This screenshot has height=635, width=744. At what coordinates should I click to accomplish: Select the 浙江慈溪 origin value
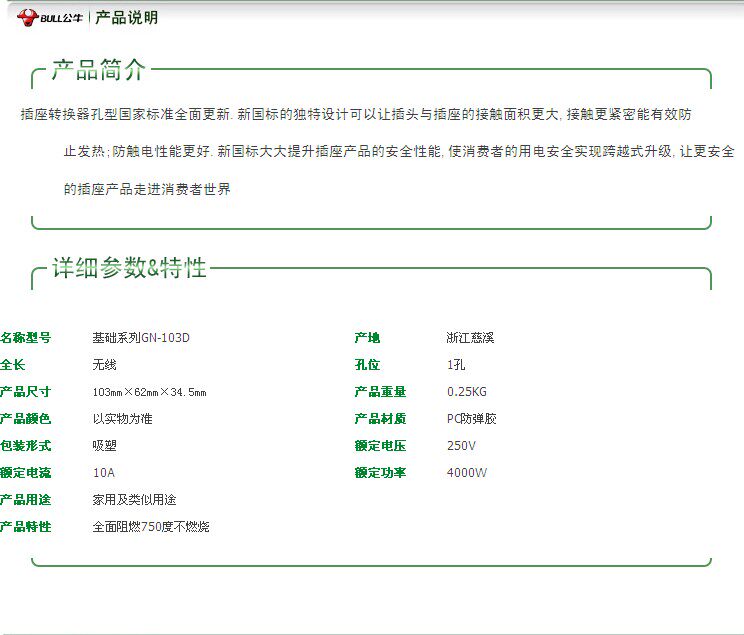[x=470, y=338]
